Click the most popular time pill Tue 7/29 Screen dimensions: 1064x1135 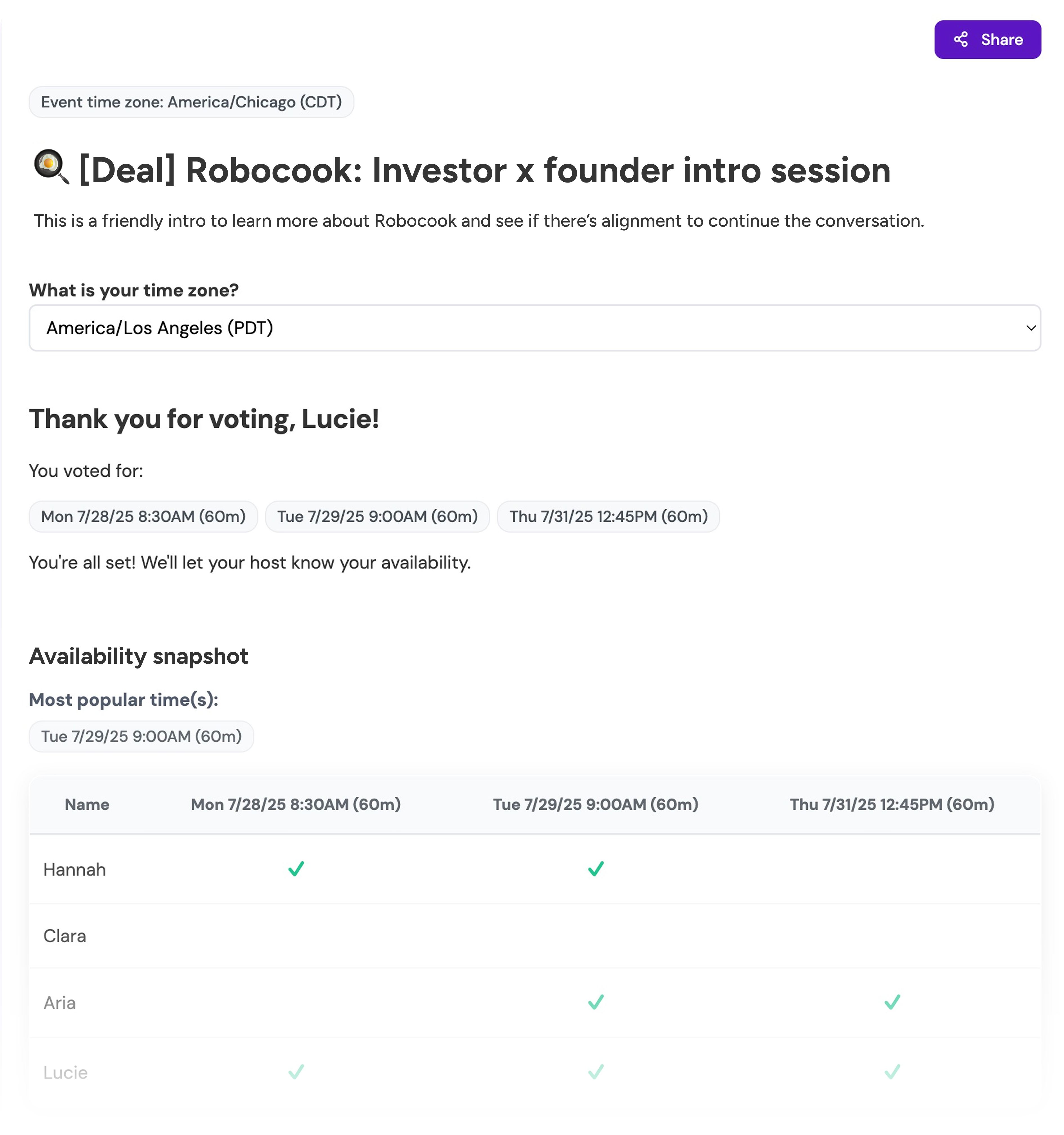click(x=141, y=737)
